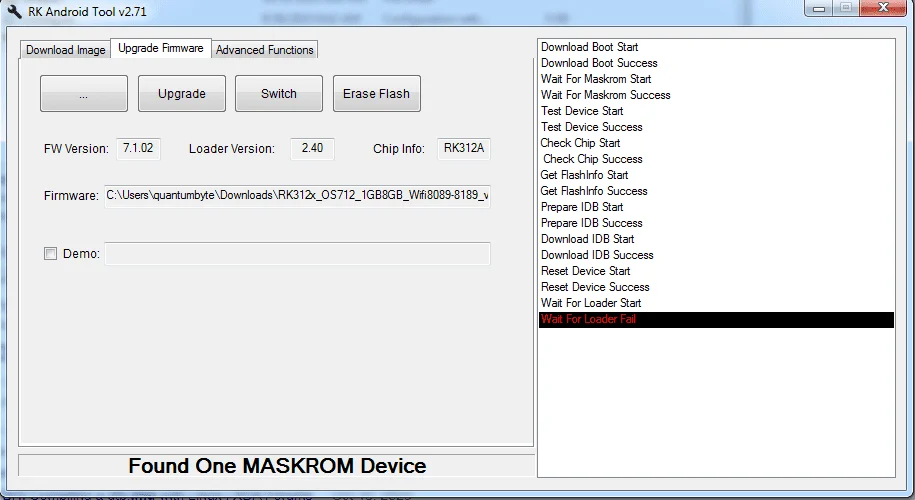Click the Chip Info field showing RK312A

(464, 148)
